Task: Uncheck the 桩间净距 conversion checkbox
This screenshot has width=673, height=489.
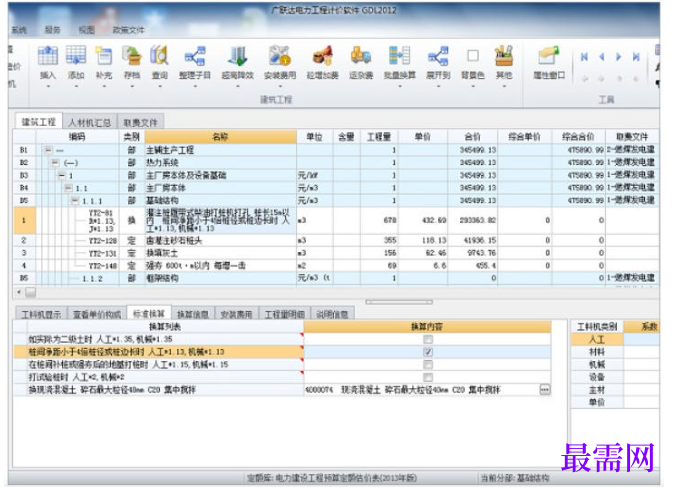Action: point(427,352)
